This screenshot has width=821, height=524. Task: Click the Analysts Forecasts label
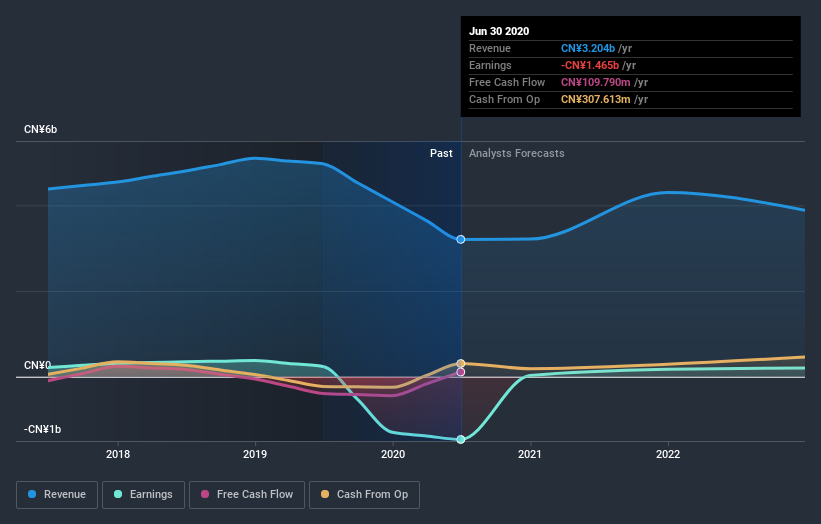point(517,153)
